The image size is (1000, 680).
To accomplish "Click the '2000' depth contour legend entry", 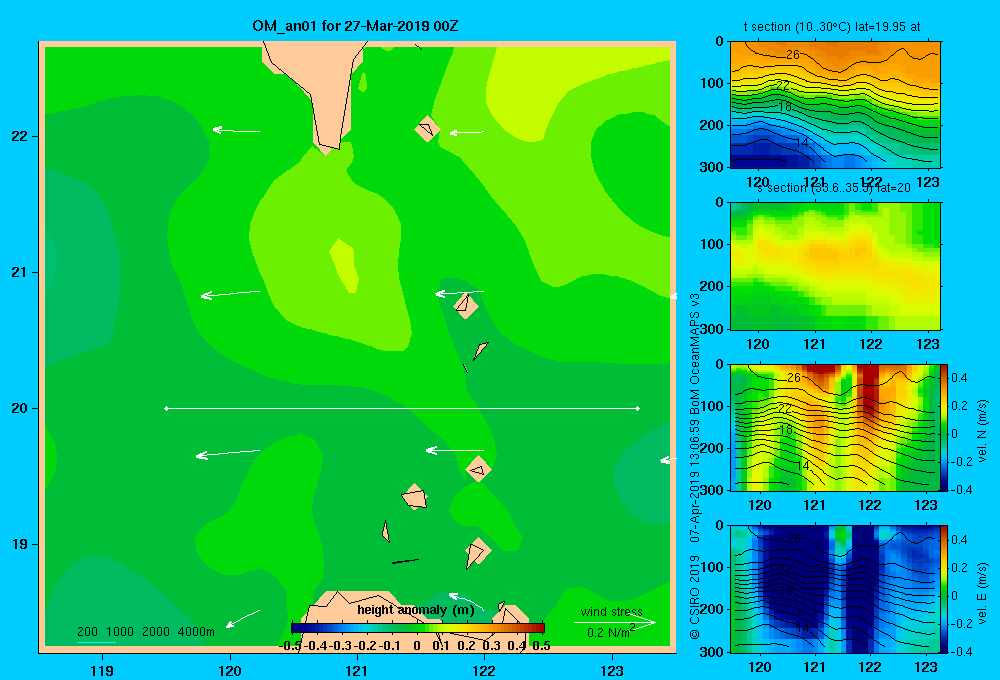I will tap(156, 632).
